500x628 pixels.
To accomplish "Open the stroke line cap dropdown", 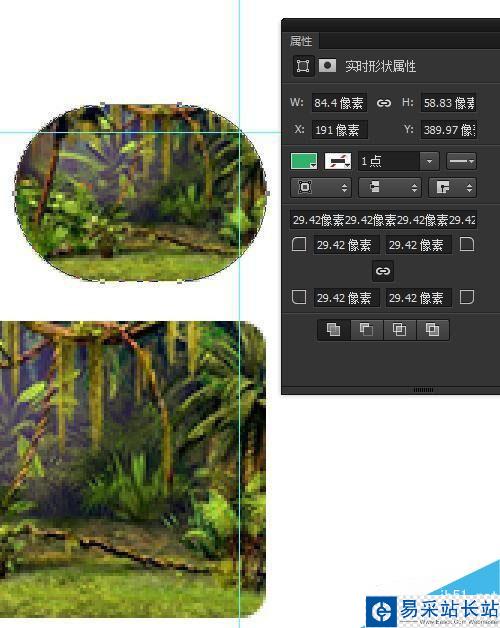I will (390, 187).
